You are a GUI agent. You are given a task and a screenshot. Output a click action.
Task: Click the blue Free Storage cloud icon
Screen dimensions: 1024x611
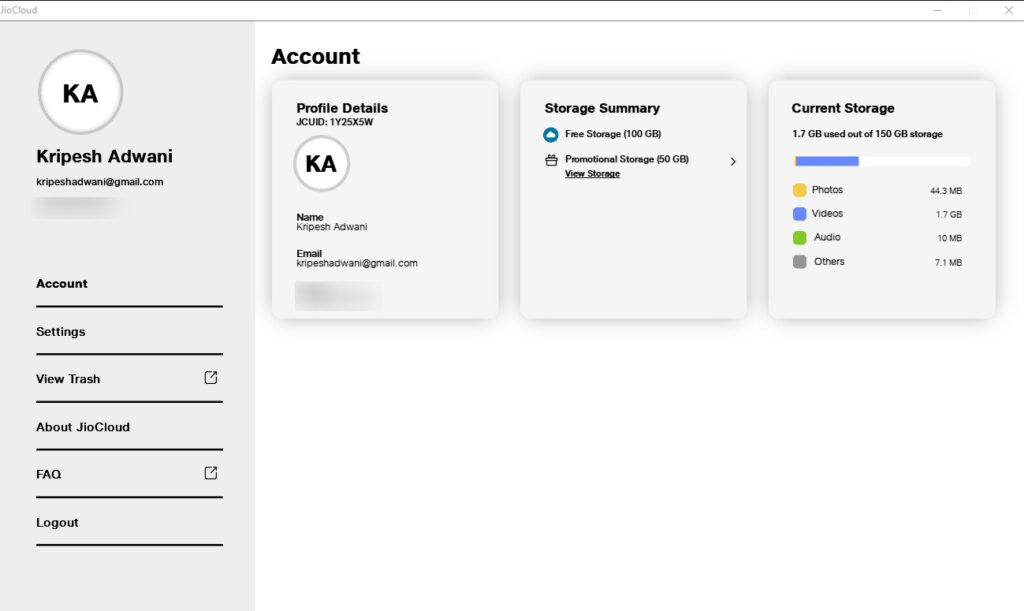pyautogui.click(x=551, y=133)
